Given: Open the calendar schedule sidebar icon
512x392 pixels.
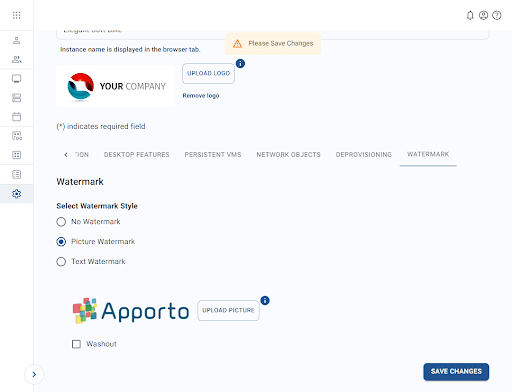Looking at the screenshot, I should coord(16,117).
